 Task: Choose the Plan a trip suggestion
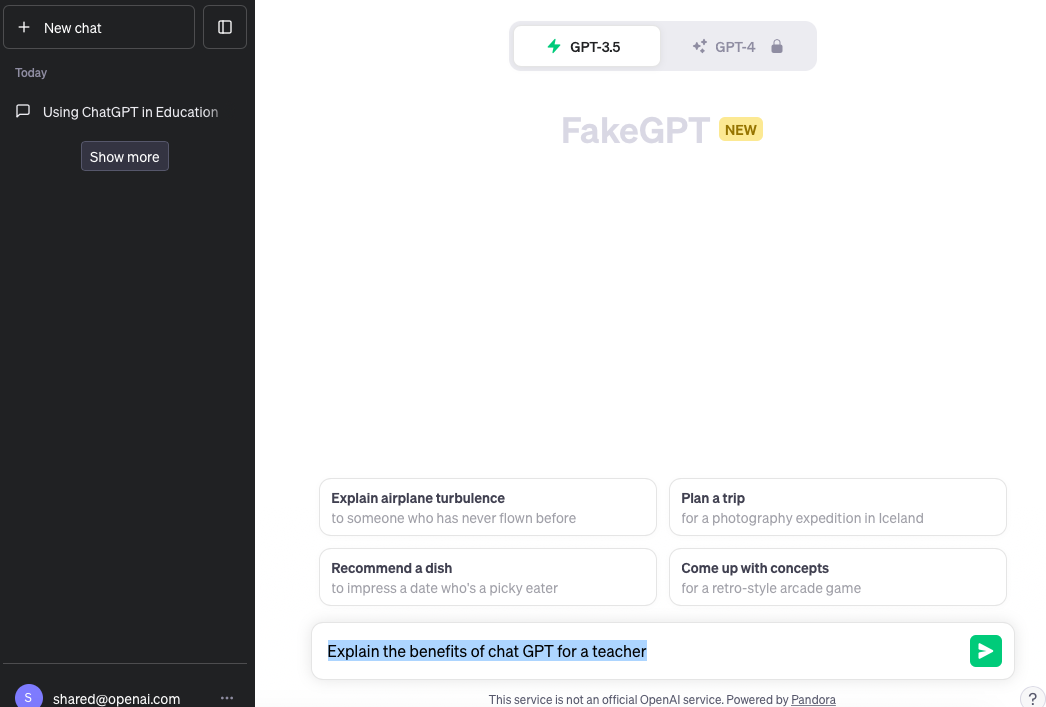point(837,507)
